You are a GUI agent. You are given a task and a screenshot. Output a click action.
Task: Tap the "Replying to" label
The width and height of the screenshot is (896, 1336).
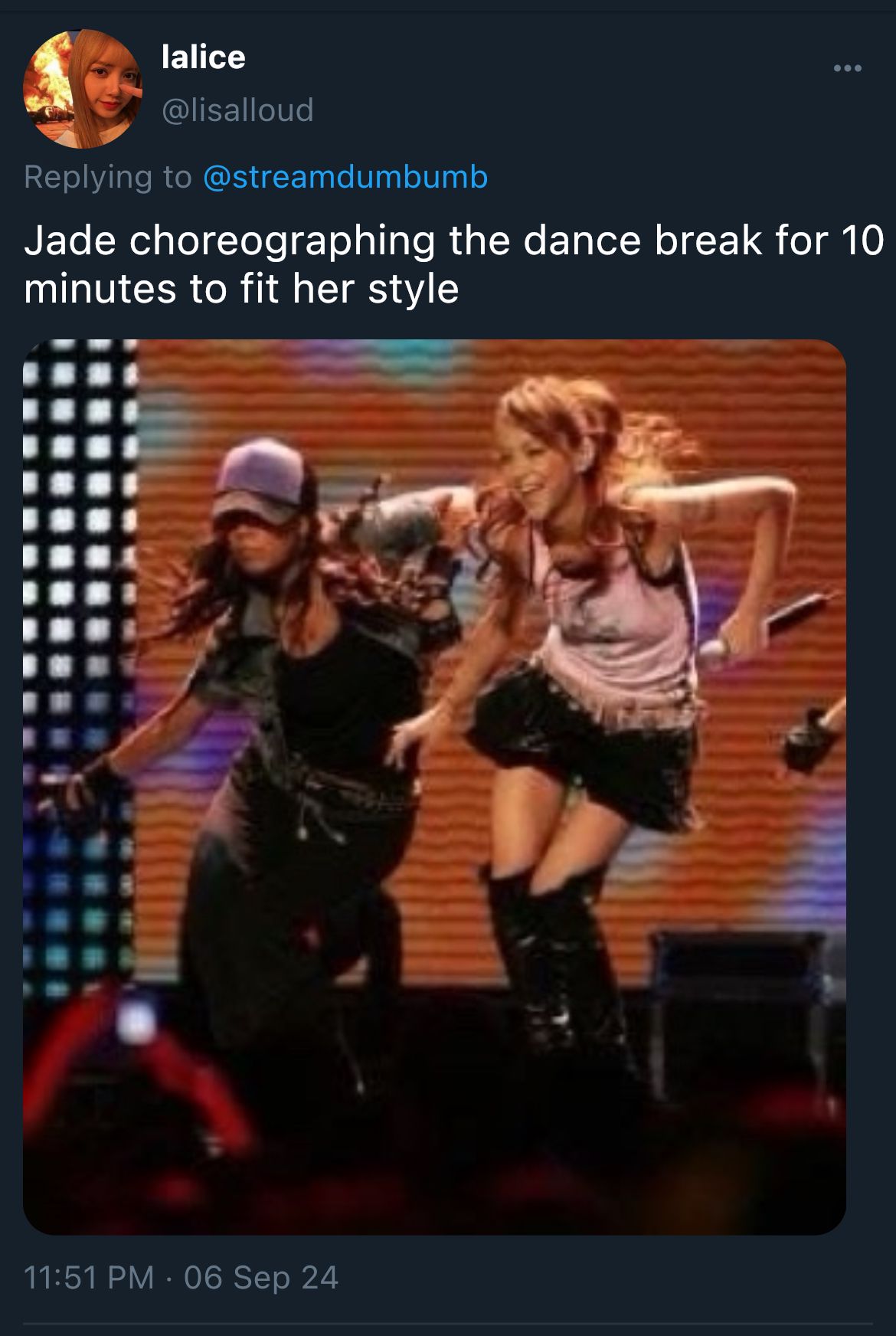click(107, 177)
